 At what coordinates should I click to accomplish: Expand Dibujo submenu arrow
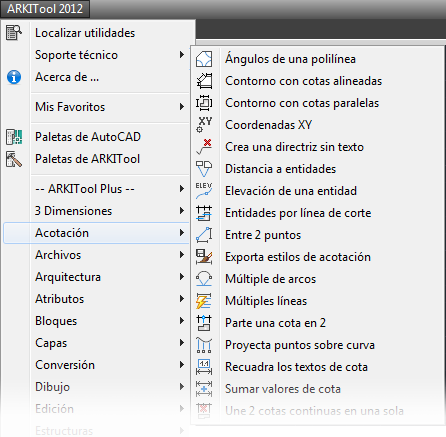[182, 387]
